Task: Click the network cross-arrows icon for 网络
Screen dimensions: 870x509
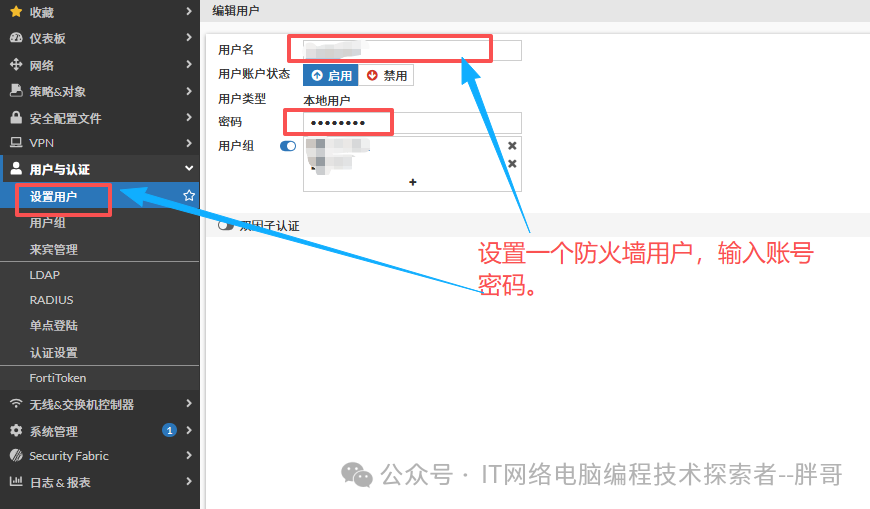Action: point(16,64)
